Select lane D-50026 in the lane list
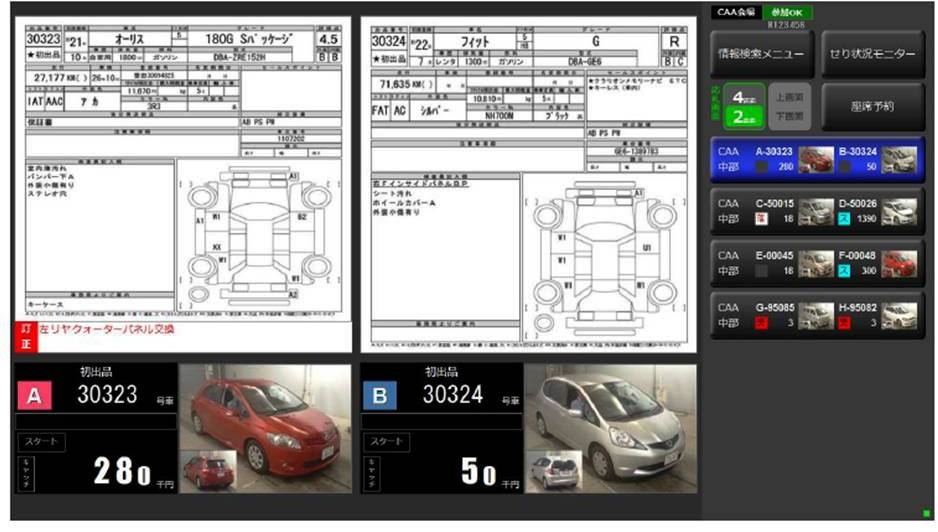938x532 pixels. click(857, 204)
